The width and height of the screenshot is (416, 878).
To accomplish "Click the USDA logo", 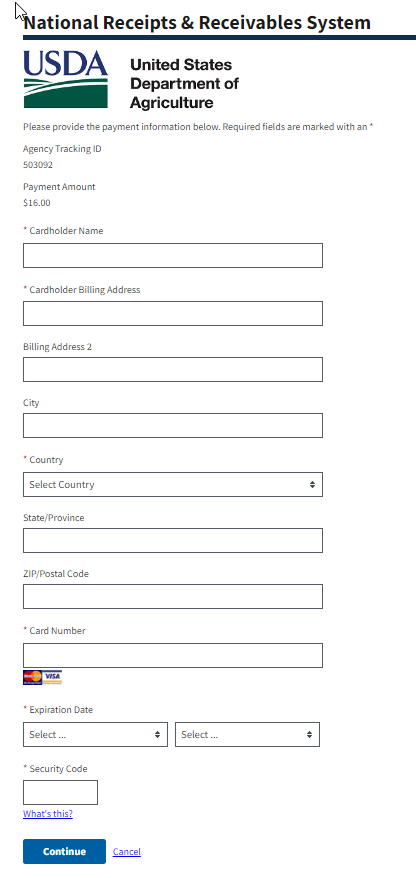I will pos(66,79).
